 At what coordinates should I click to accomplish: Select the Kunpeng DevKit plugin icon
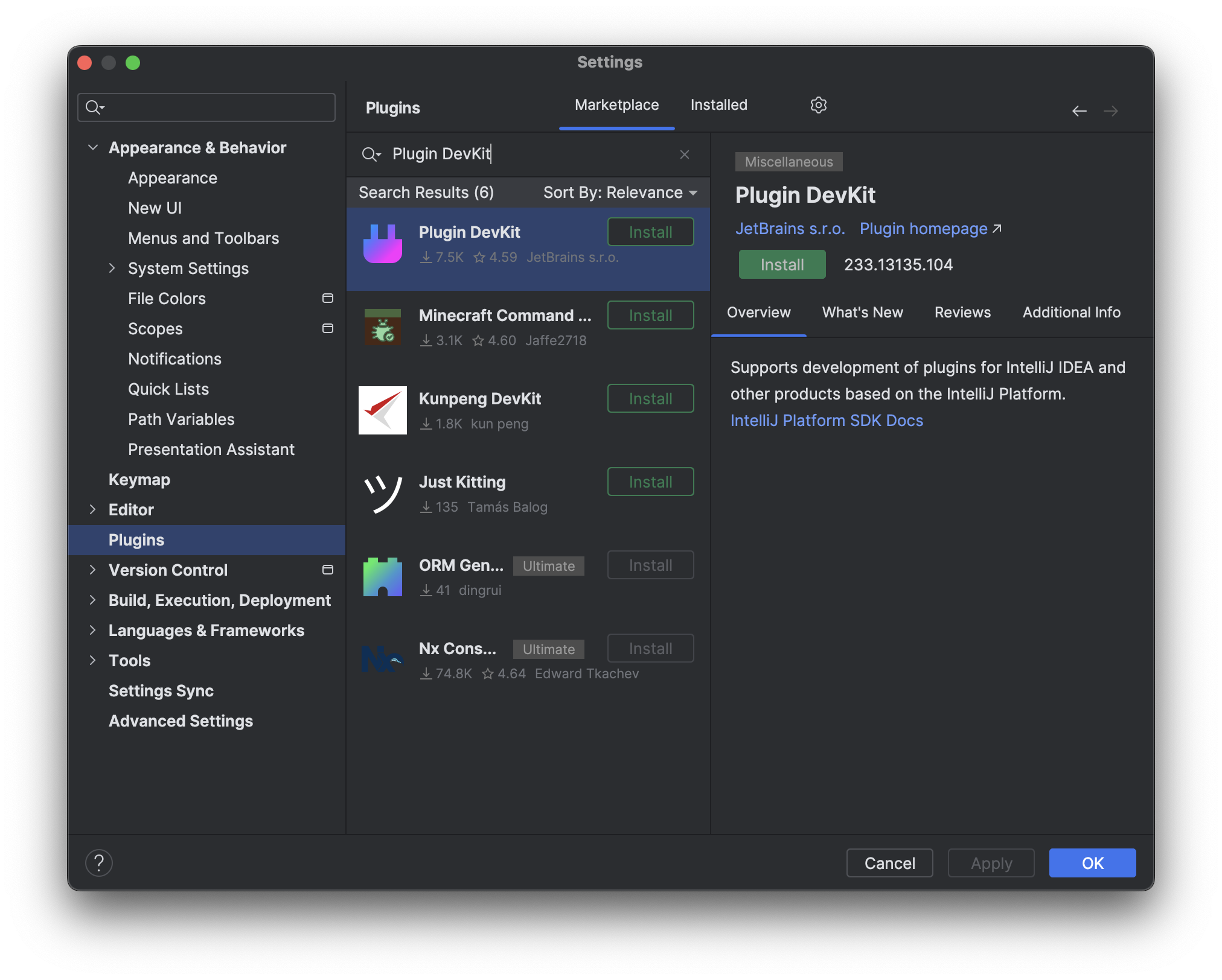pyautogui.click(x=383, y=410)
